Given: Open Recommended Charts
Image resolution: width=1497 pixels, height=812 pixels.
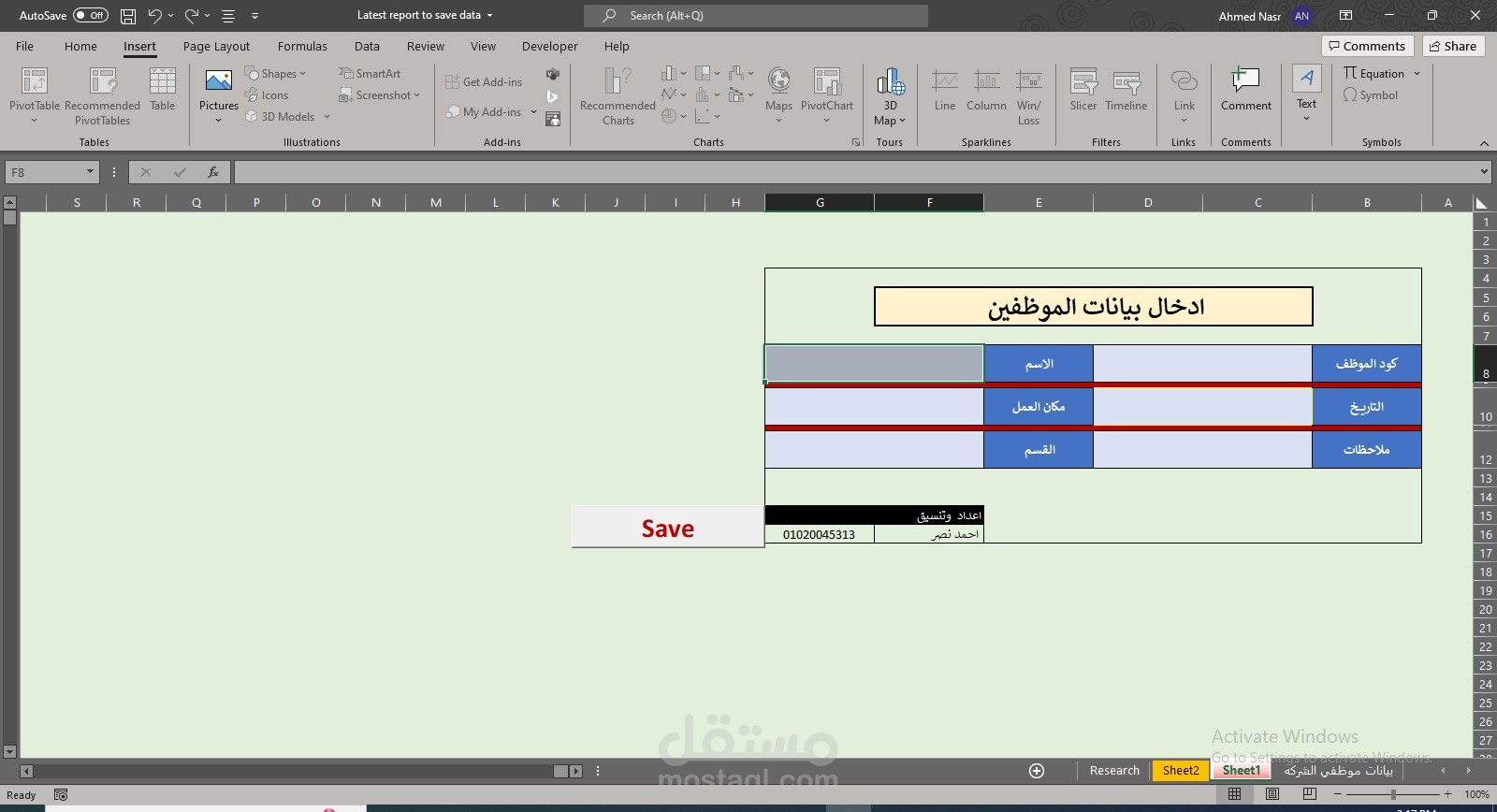Looking at the screenshot, I should click(x=618, y=95).
